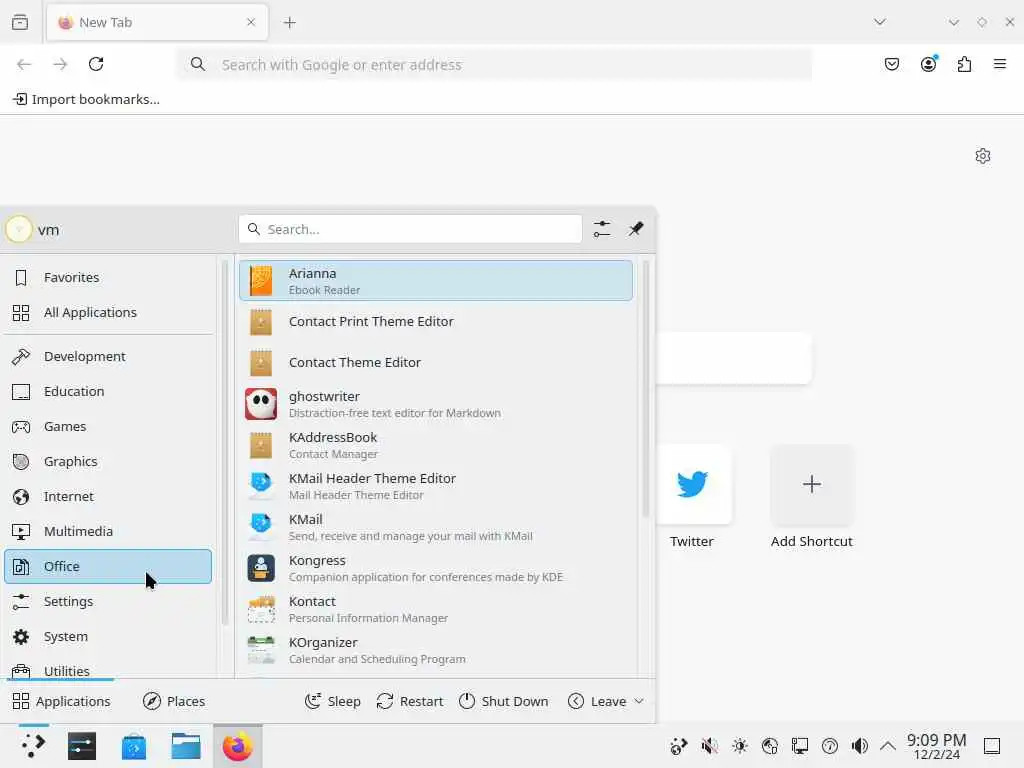Launch Contact Print Theme Editor
This screenshot has width=1024, height=768.
436,321
